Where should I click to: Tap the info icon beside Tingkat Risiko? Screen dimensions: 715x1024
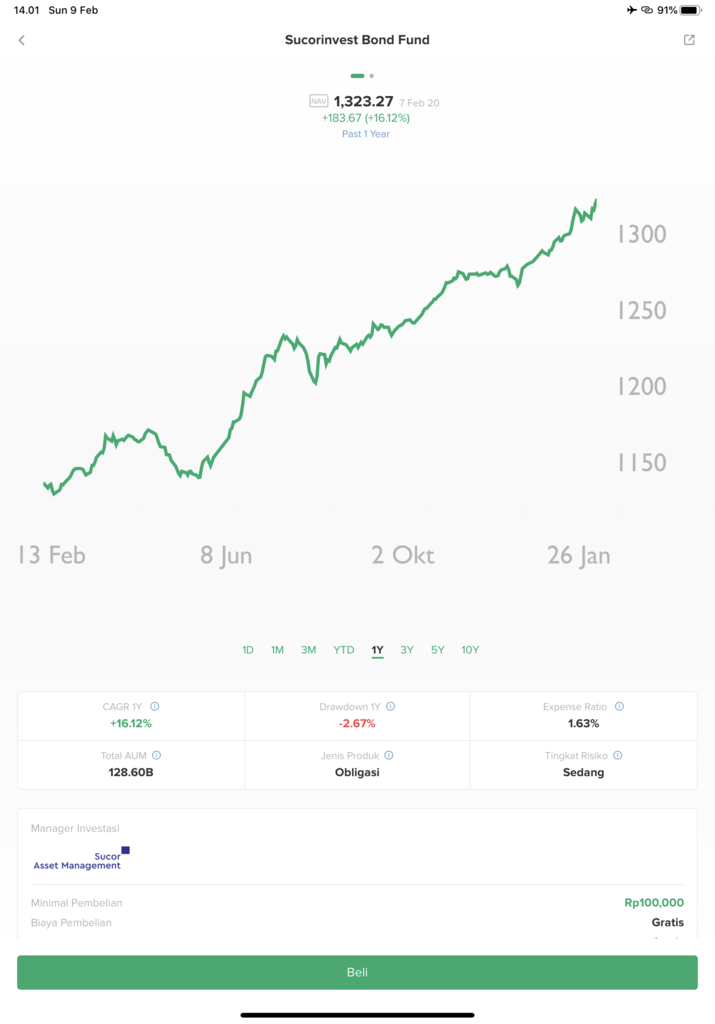click(617, 756)
